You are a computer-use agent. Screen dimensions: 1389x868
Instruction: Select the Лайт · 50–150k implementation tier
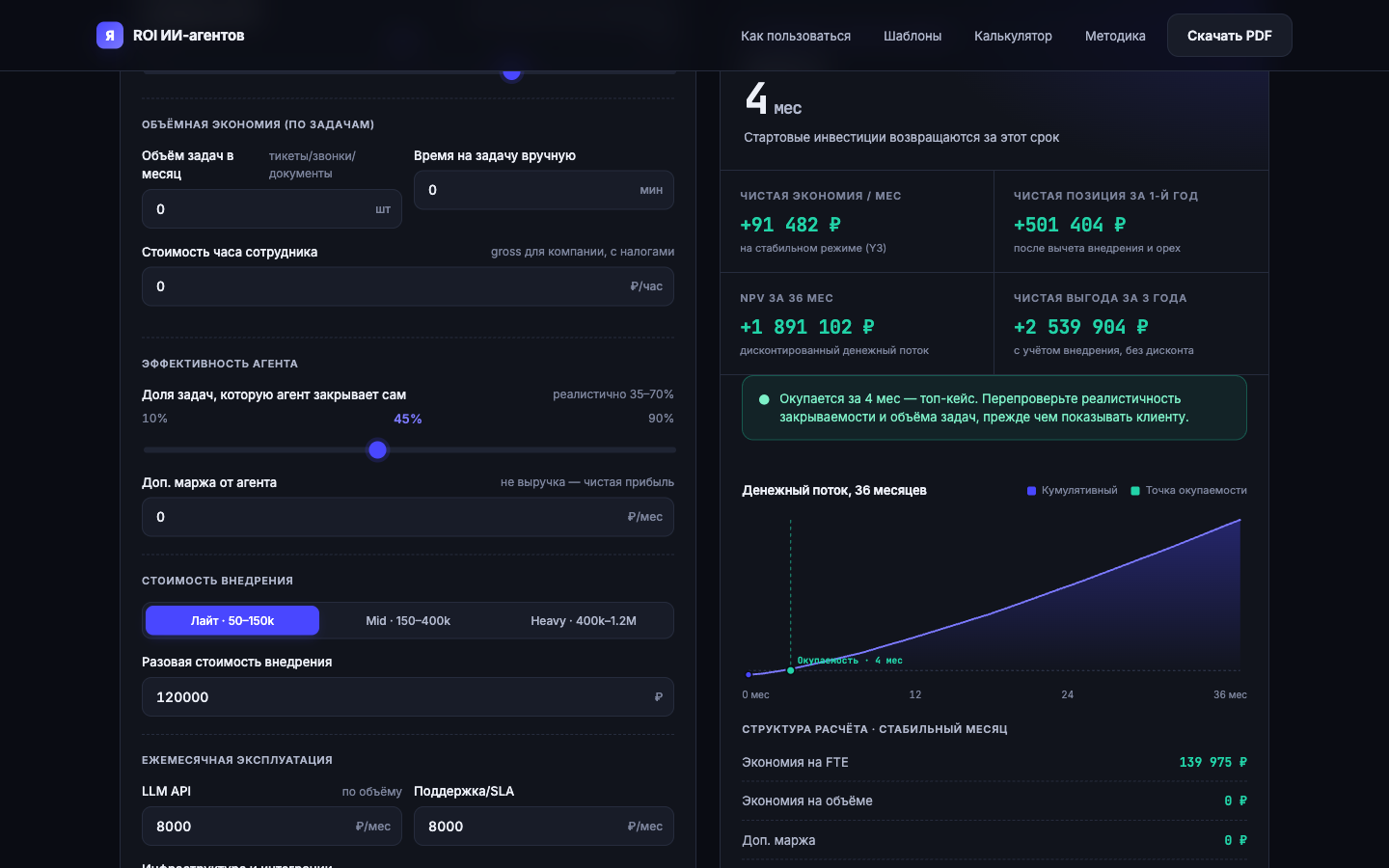tap(232, 621)
